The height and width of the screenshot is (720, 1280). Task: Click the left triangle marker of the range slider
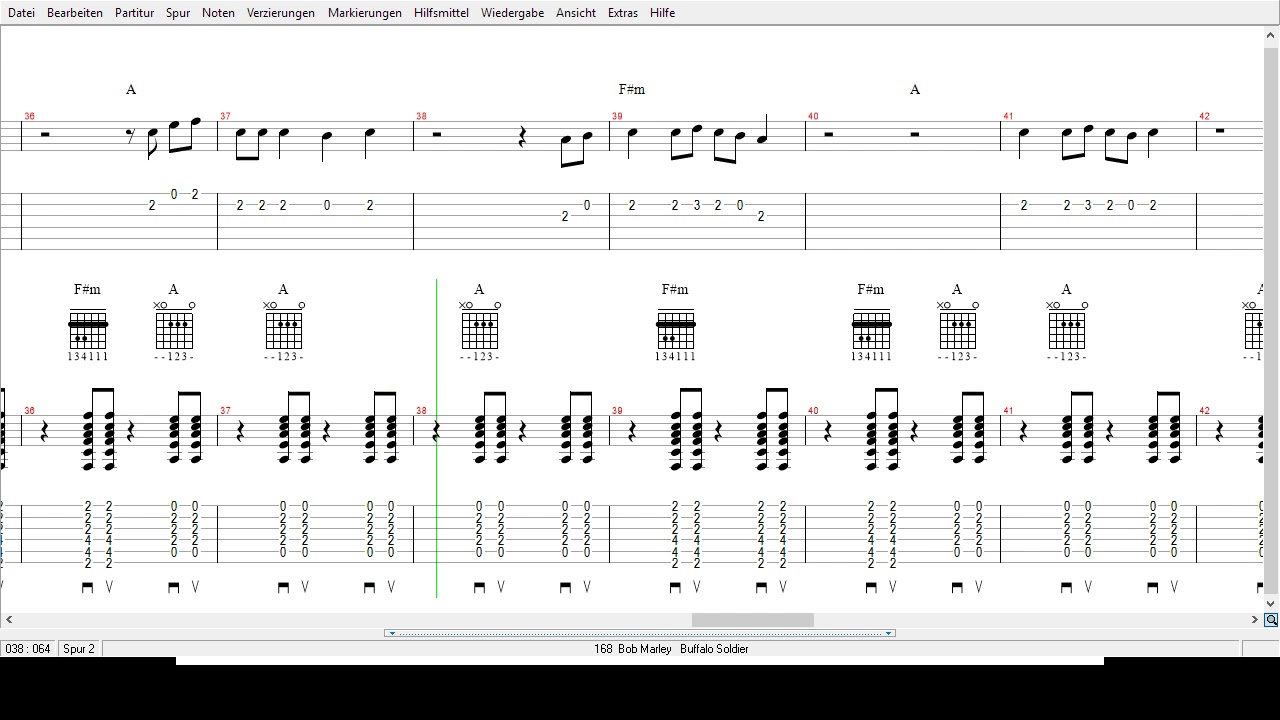[392, 633]
